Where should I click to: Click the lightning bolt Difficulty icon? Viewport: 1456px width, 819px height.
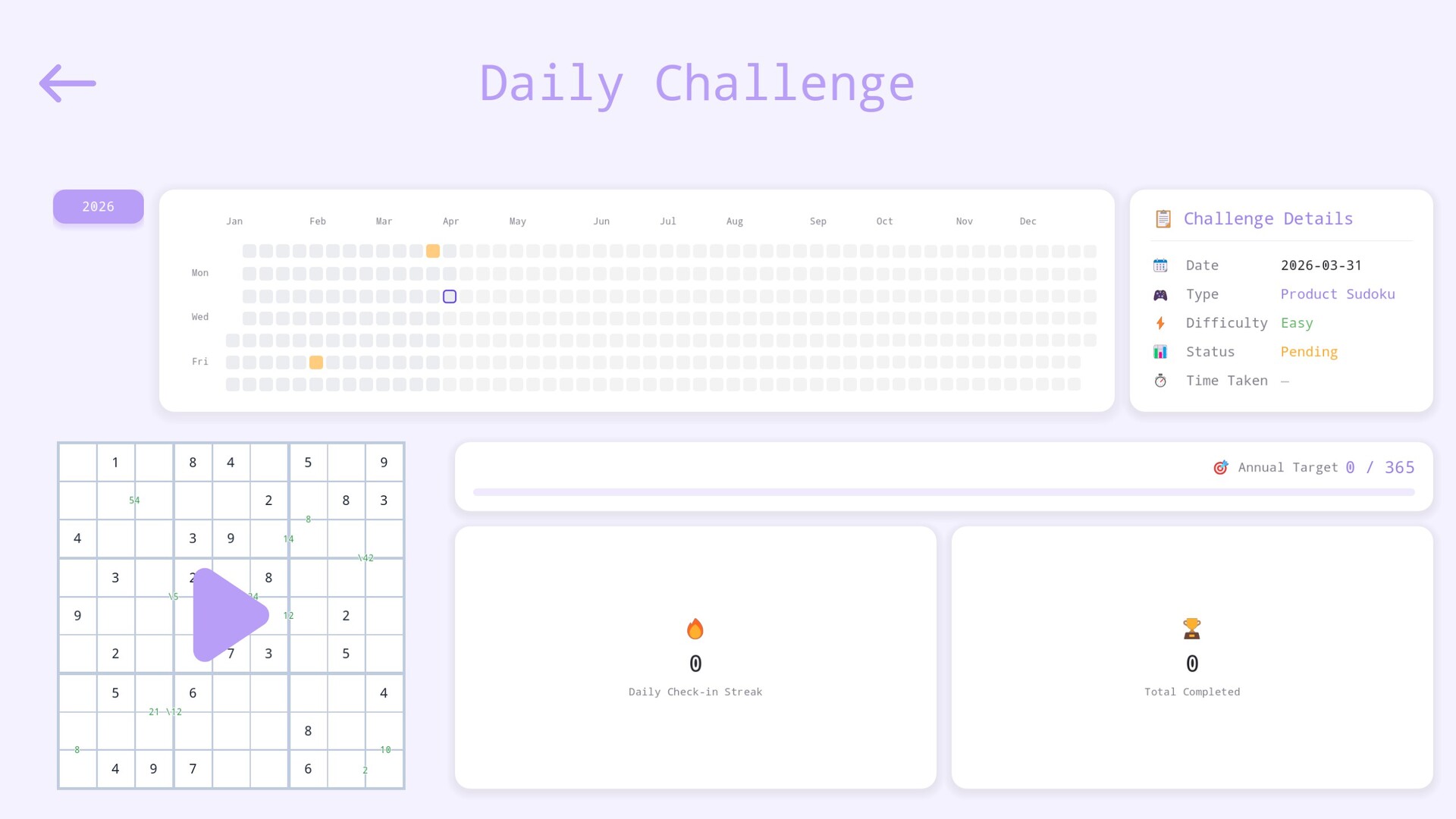coord(1160,323)
